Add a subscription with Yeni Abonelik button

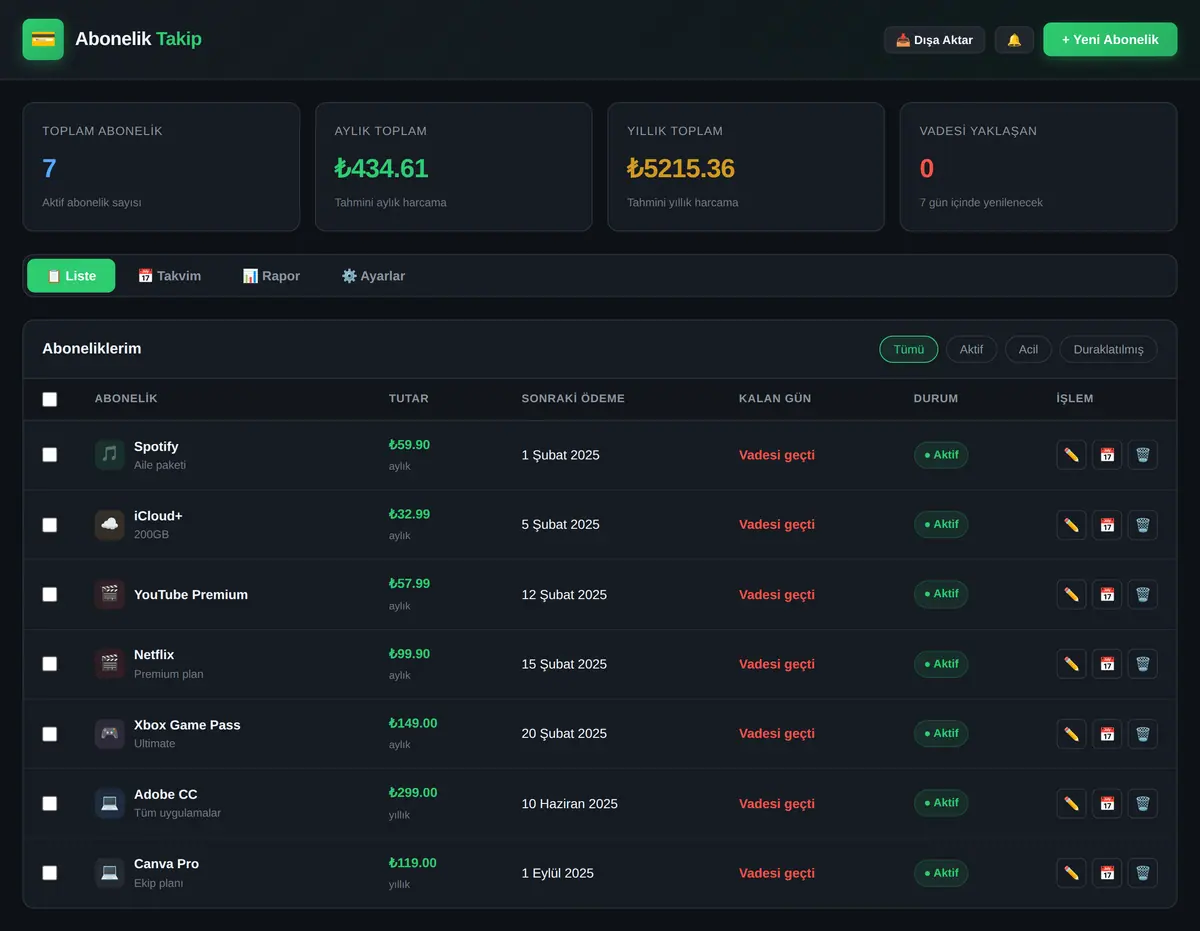1110,40
